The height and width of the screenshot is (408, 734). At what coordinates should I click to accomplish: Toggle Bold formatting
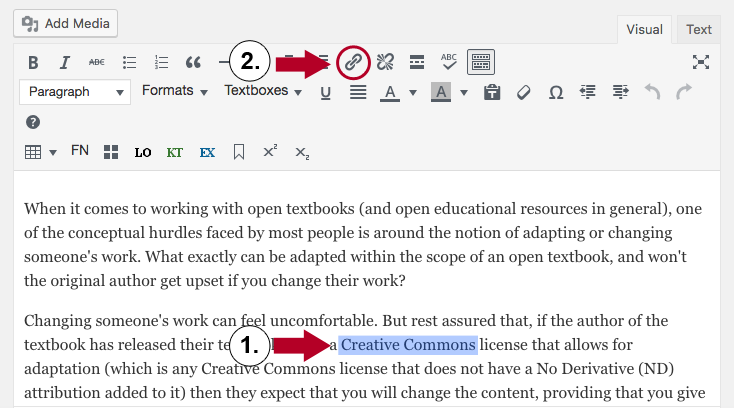click(x=33, y=62)
